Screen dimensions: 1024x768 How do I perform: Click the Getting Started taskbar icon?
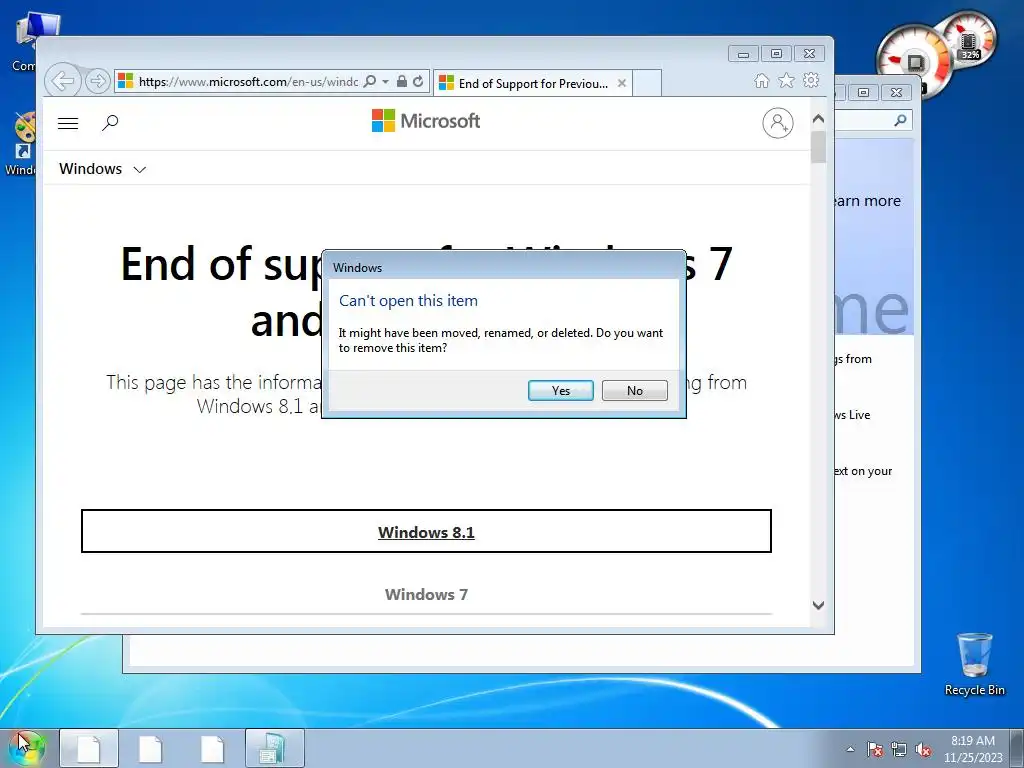coord(274,748)
